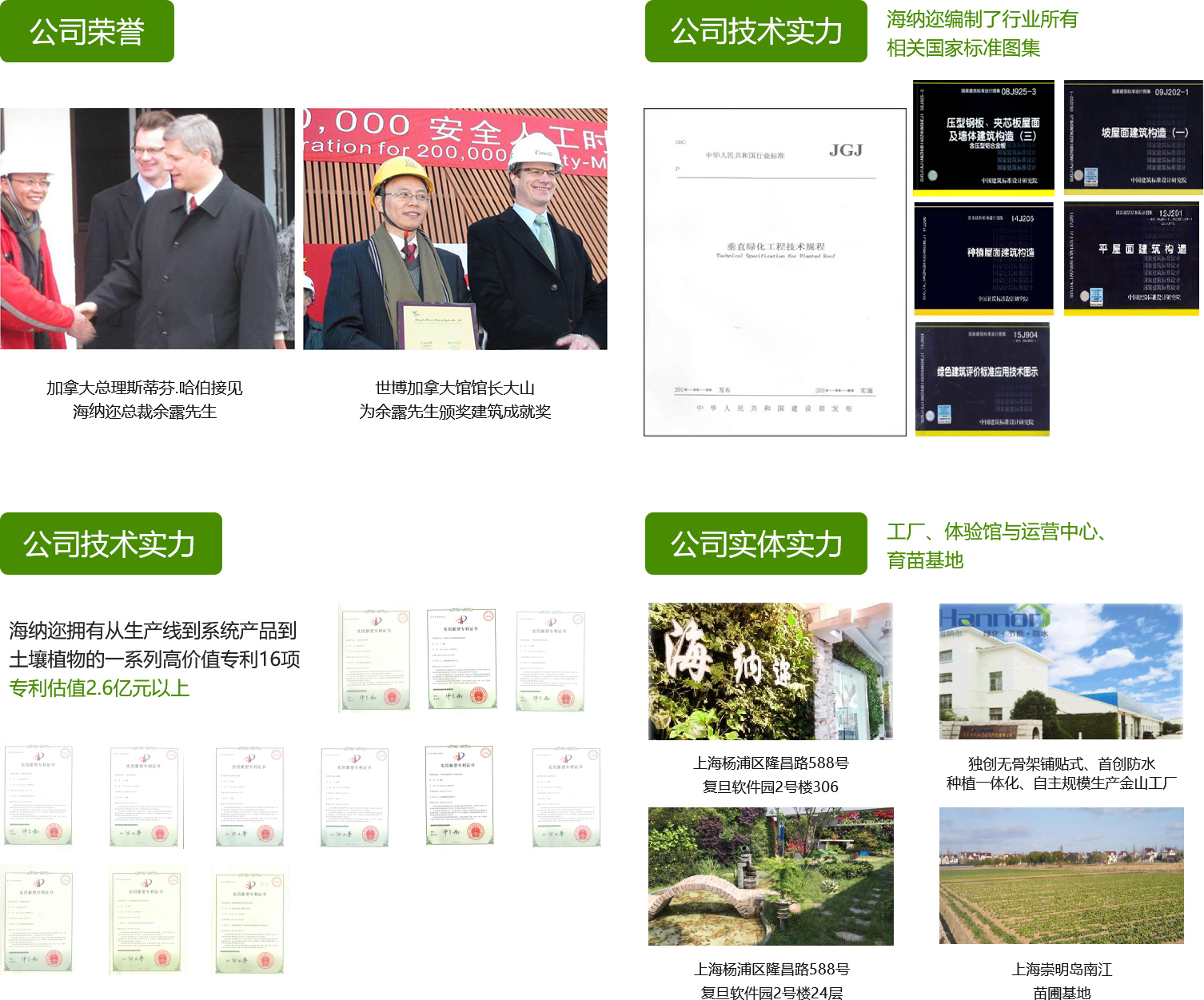Image resolution: width=1204 pixels, height=1000 pixels.
Task: Click caption 上海崇明岛南江
Action: click(x=1062, y=970)
